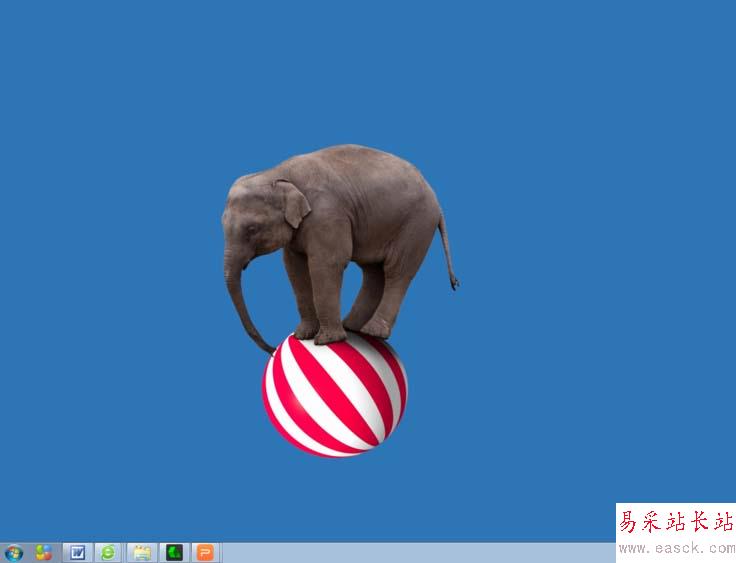This screenshot has width=736, height=563.
Task: Click the colorful four-ball taskbar icon
Action: click(x=44, y=553)
